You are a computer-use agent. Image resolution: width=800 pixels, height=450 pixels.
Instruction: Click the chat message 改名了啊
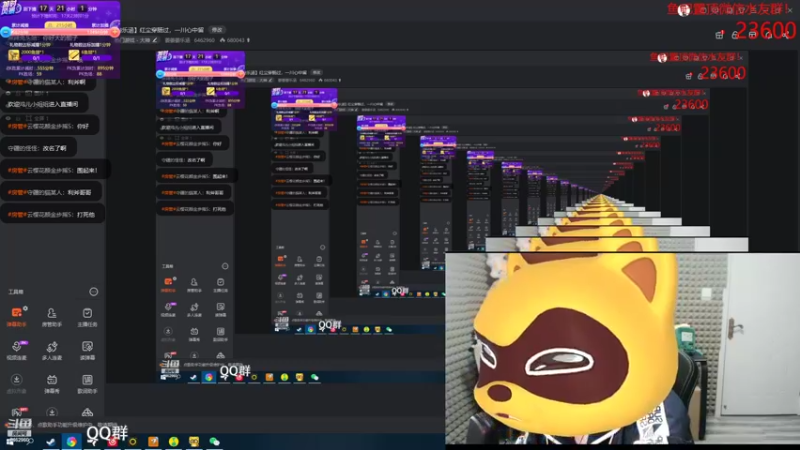coord(38,148)
